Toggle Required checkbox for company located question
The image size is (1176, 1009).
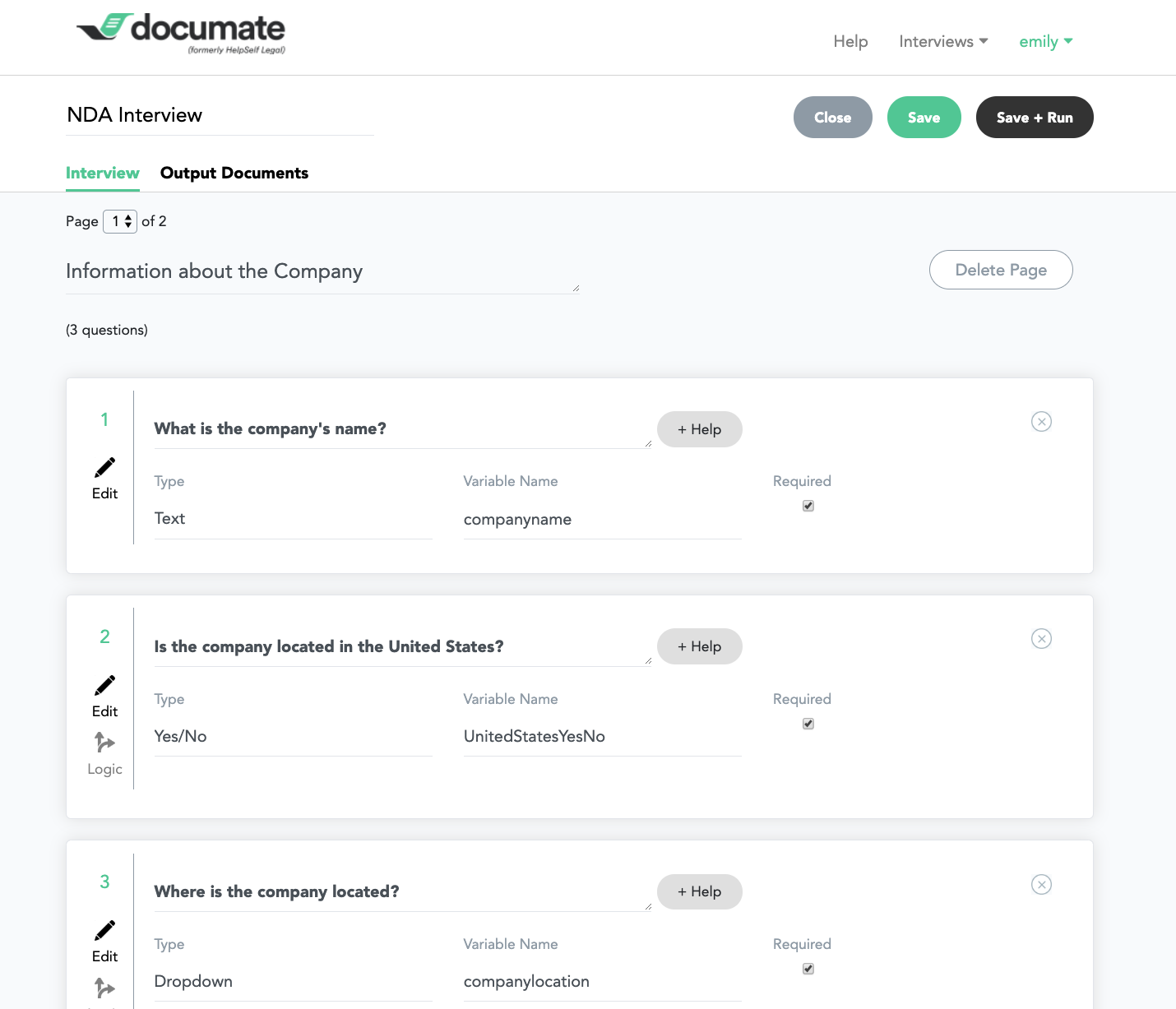pyautogui.click(x=808, y=969)
